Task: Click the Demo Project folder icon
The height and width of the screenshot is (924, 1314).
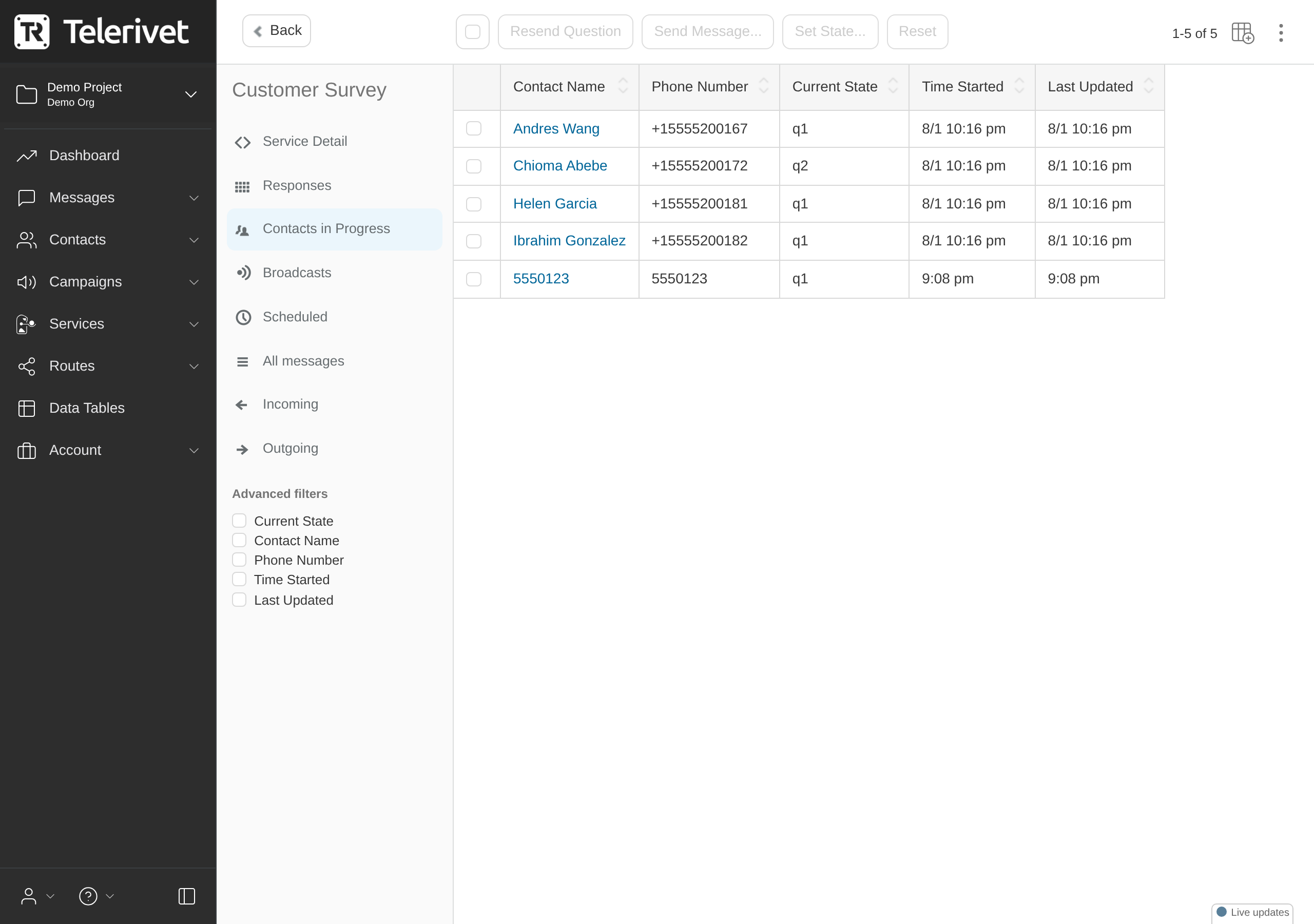Action: (27, 94)
